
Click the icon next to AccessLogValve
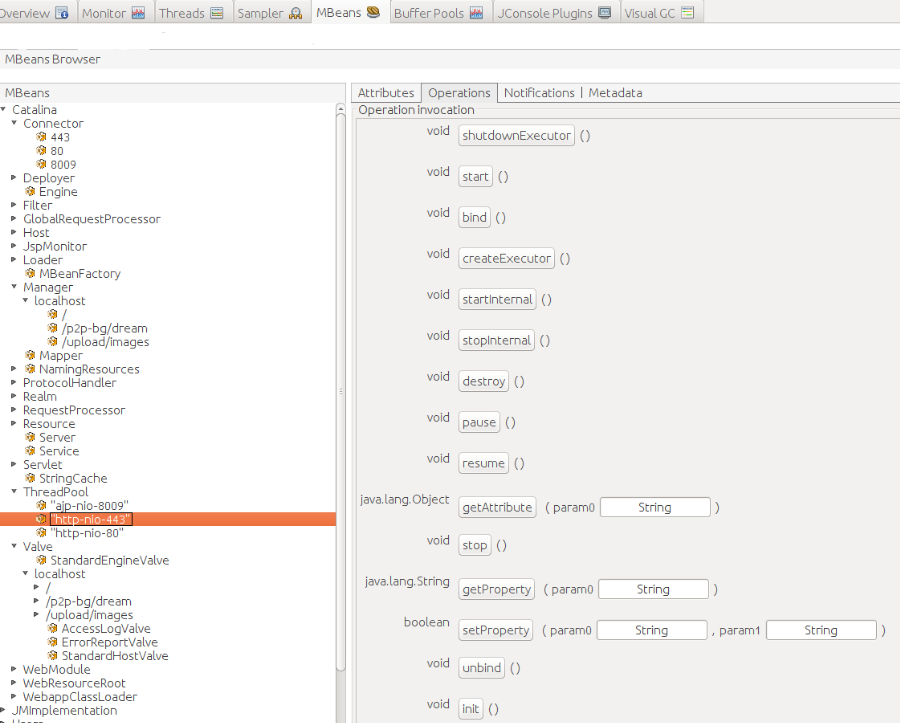tap(53, 629)
